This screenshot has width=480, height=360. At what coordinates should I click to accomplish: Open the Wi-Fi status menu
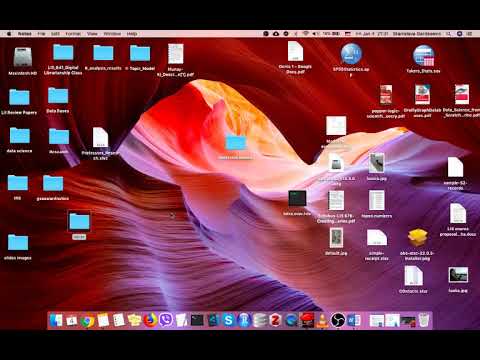tap(305, 34)
